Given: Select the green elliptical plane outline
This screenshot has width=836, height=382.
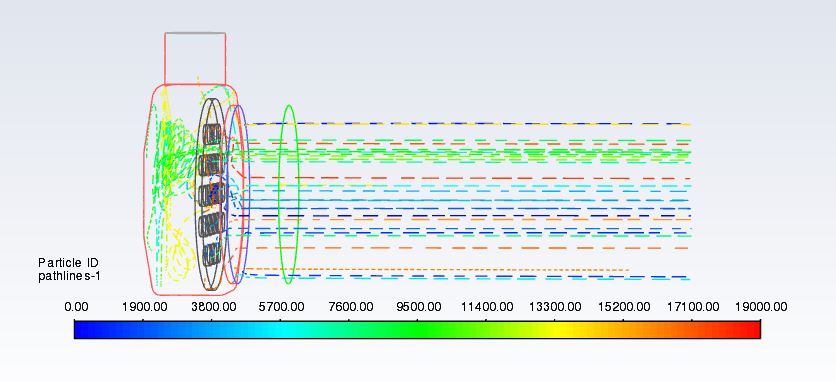Looking at the screenshot, I should [x=288, y=194].
